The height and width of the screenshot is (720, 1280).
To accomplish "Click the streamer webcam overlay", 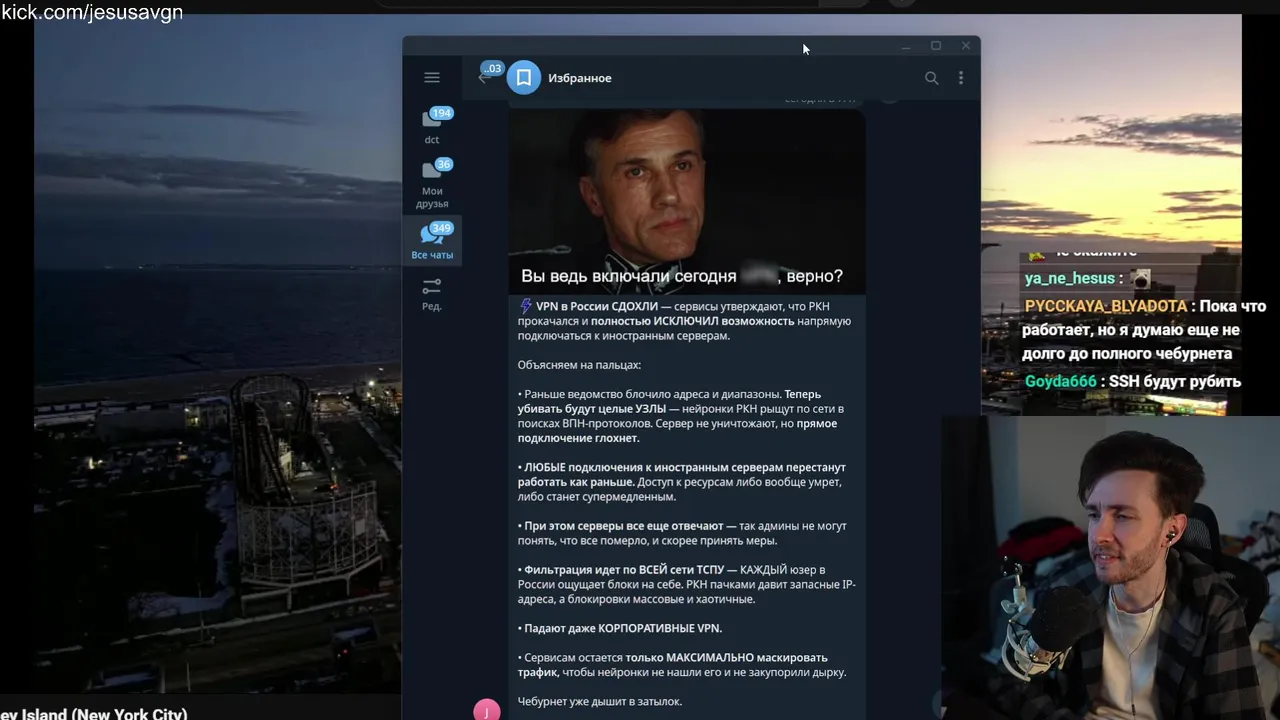I will pos(1110,568).
